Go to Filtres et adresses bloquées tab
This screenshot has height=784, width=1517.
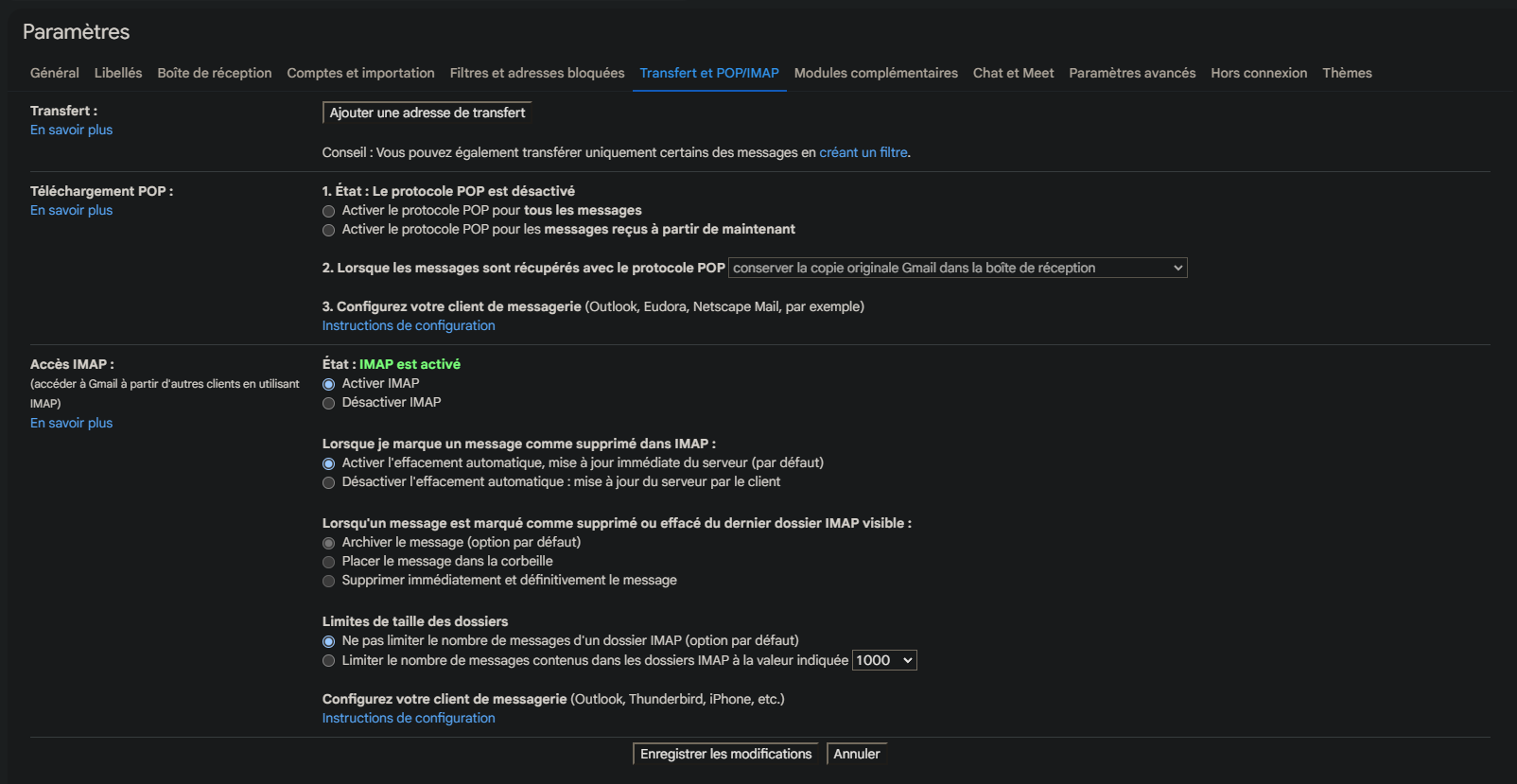click(537, 73)
